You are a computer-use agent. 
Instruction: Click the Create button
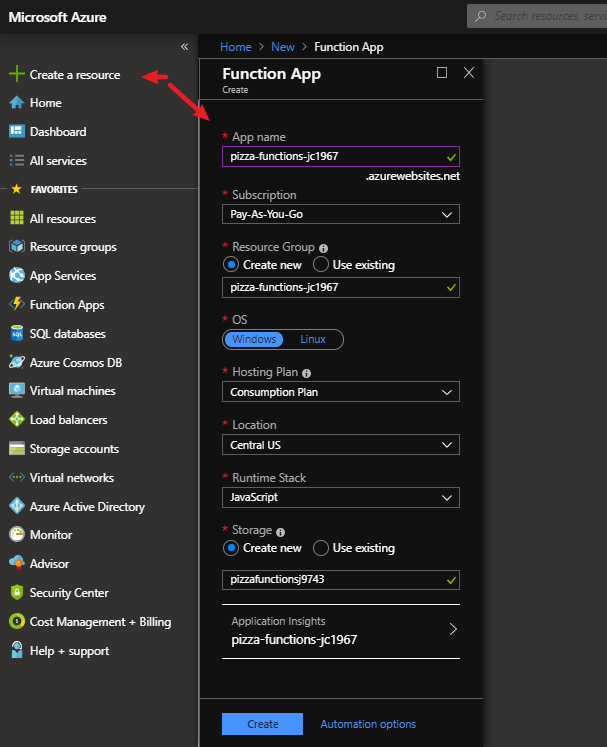pyautogui.click(x=262, y=724)
